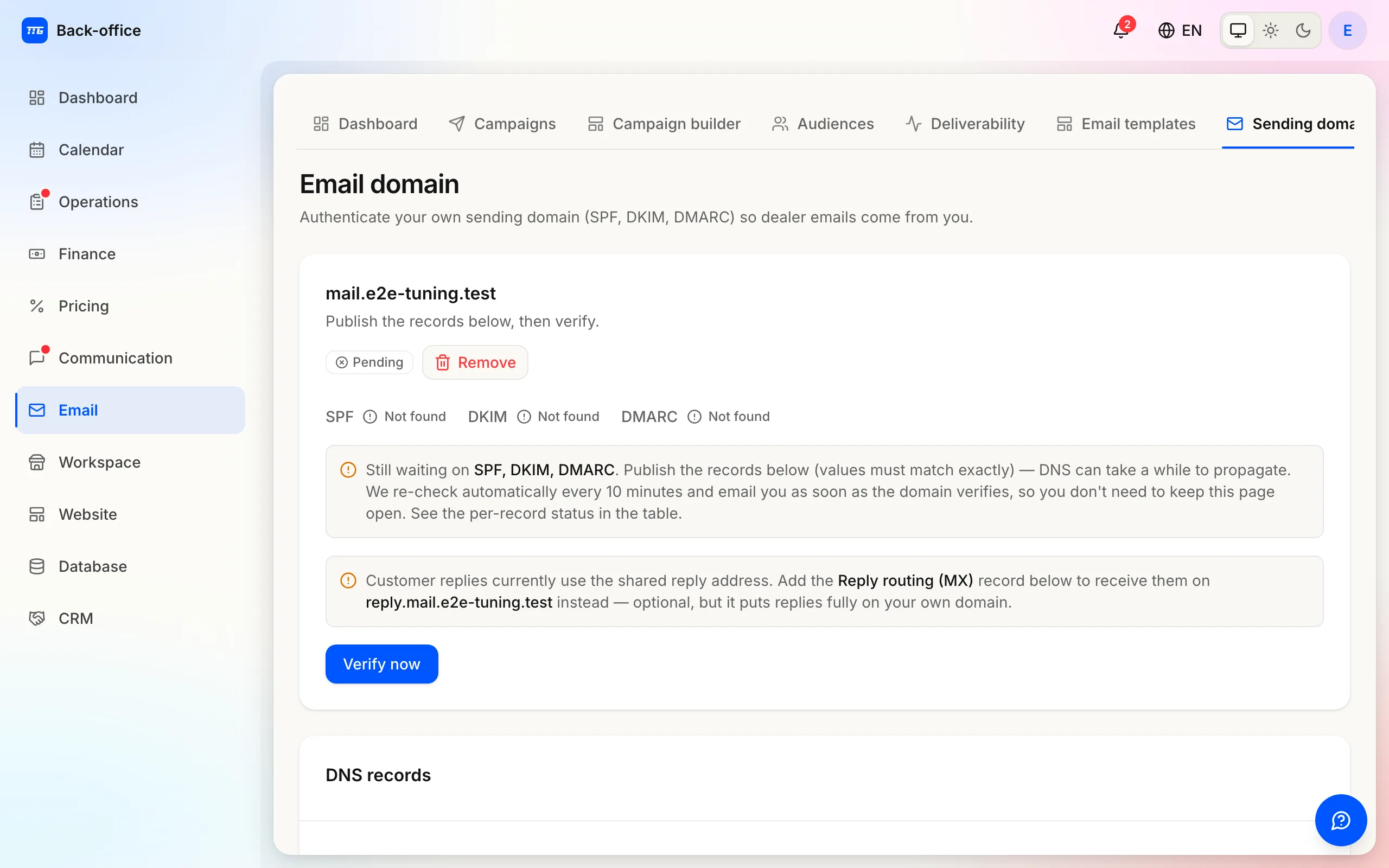Go to Dashboard in the sidebar
Image resolution: width=1389 pixels, height=868 pixels.
(x=130, y=98)
